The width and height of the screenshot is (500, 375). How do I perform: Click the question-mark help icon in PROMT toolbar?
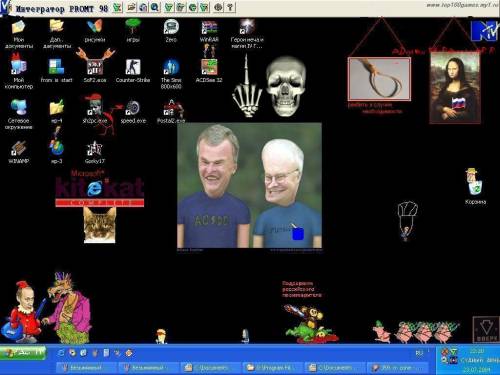(230, 7)
